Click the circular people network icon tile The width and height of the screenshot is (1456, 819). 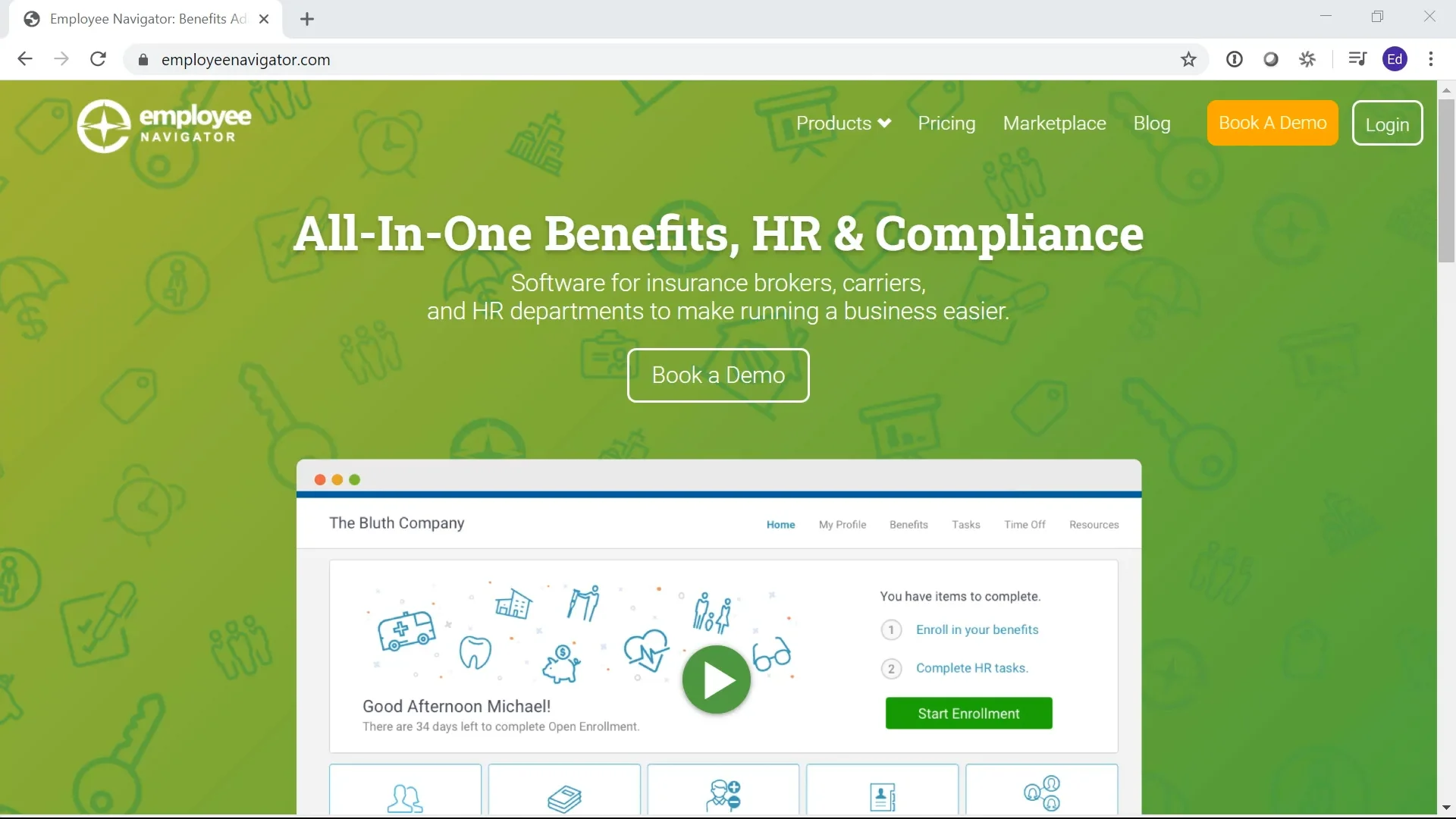(1042, 793)
